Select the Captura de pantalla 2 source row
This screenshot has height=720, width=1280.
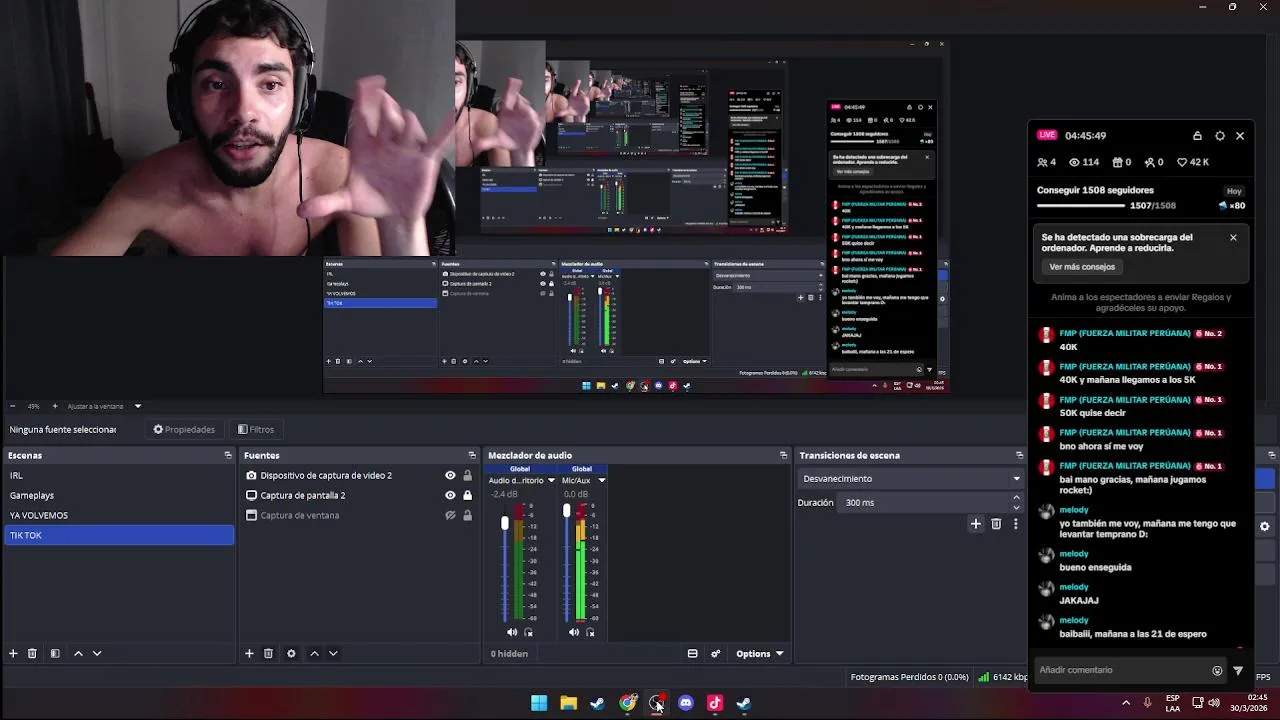[359, 495]
